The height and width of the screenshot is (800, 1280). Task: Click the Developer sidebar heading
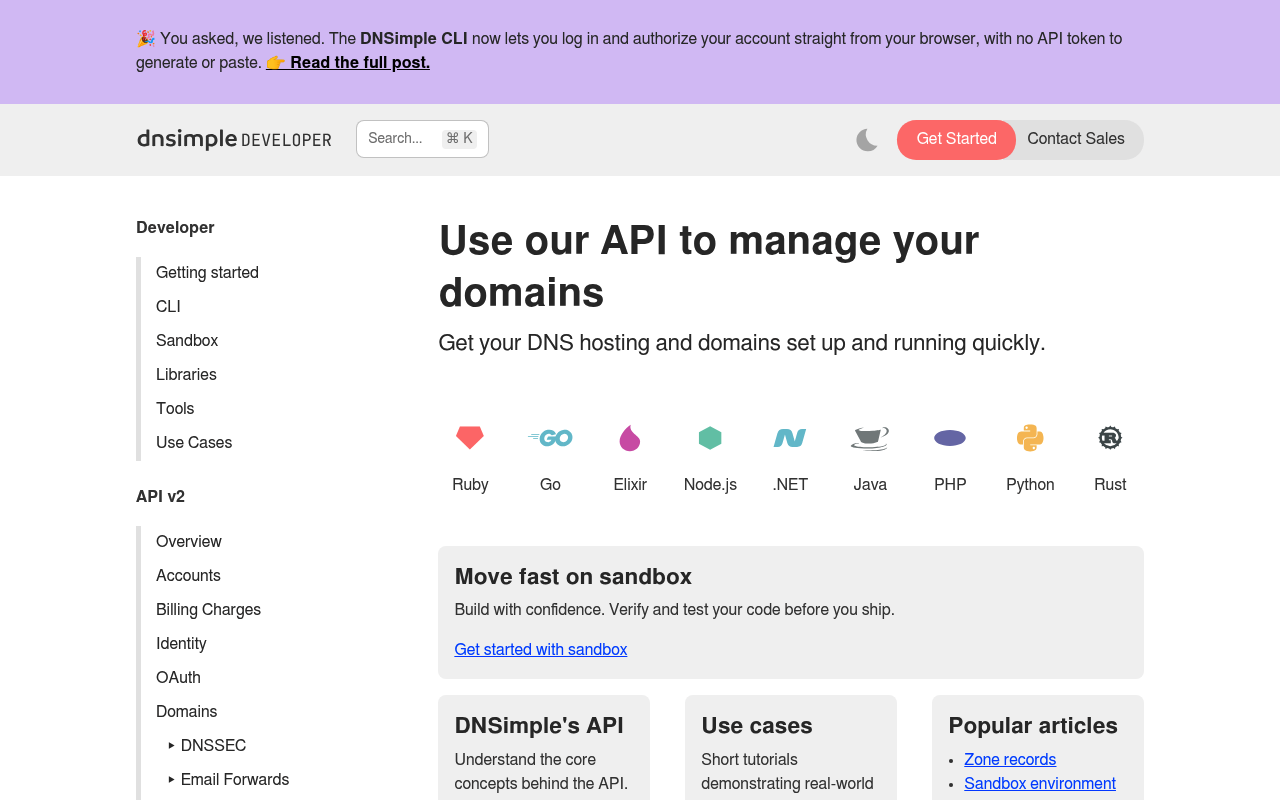click(175, 228)
